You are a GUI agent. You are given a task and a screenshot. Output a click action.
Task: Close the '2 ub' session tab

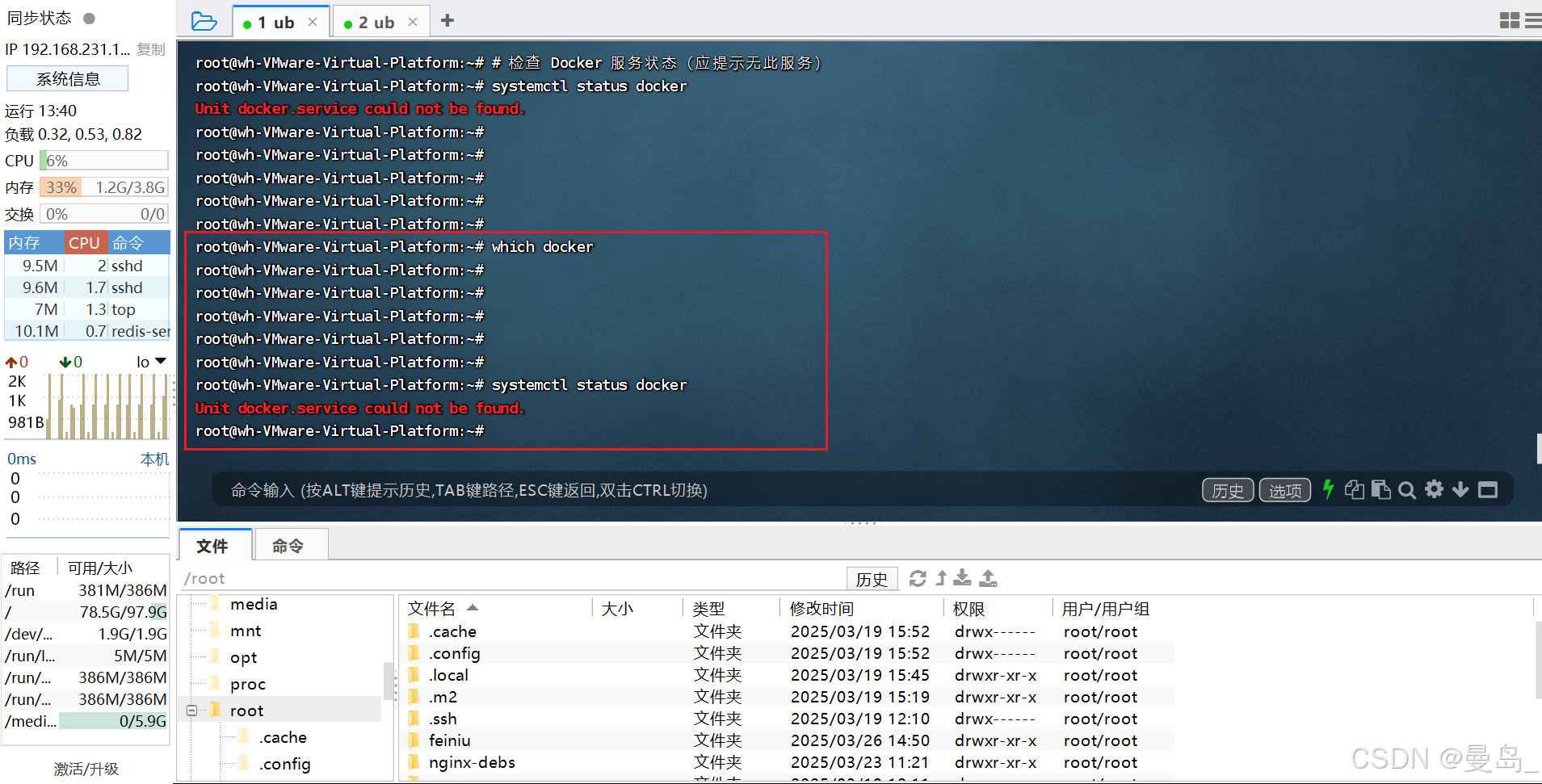[x=413, y=23]
